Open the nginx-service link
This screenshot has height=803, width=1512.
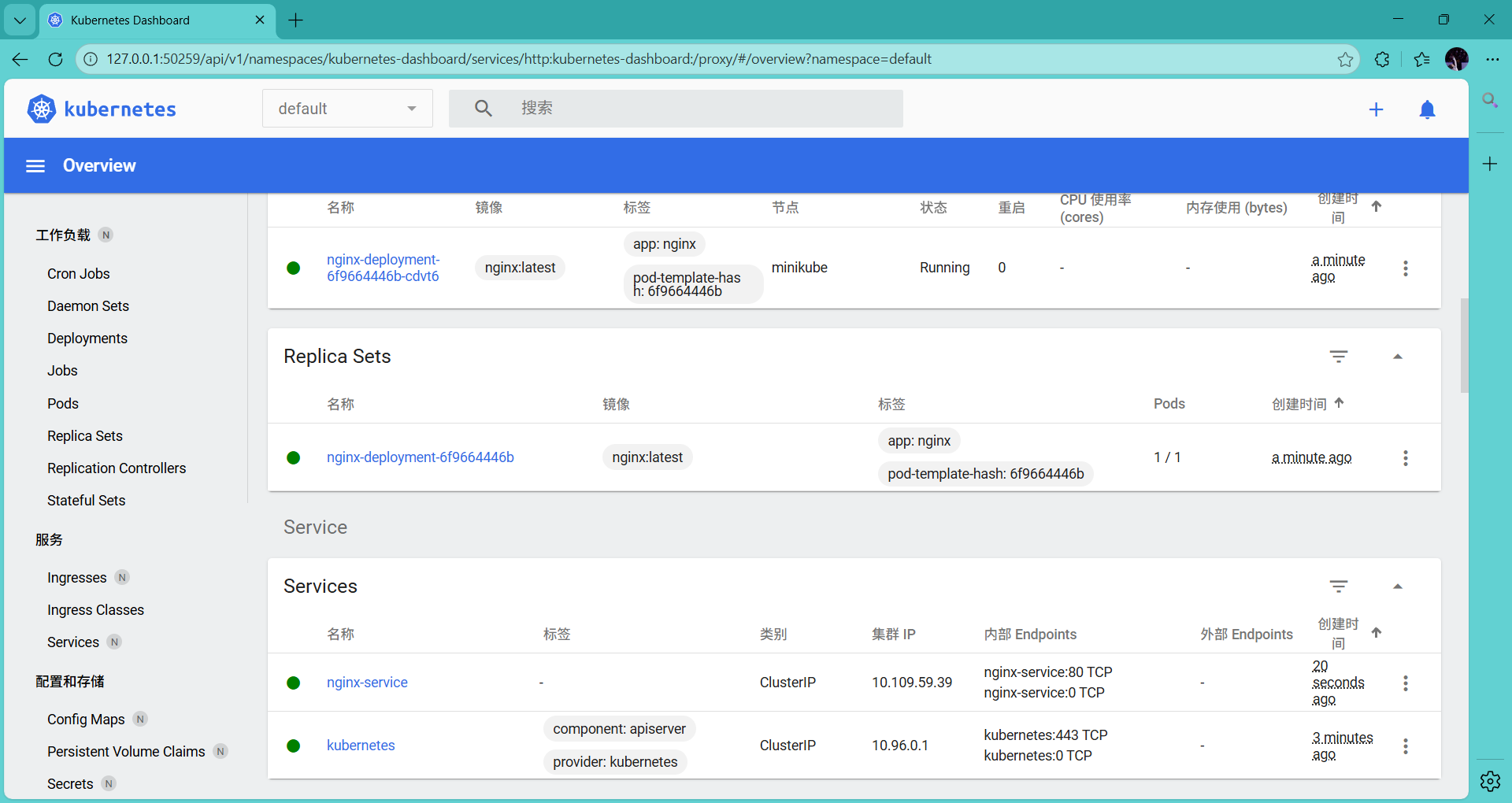367,683
